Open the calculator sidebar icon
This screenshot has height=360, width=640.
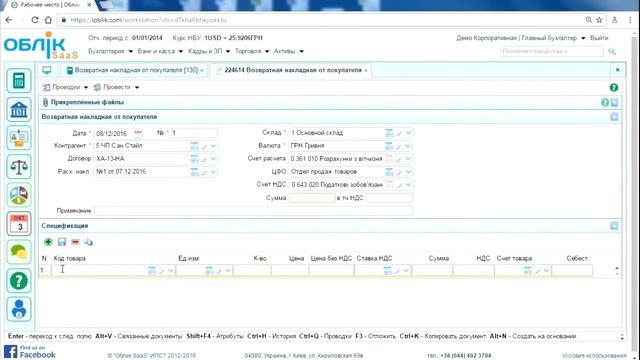(19, 80)
